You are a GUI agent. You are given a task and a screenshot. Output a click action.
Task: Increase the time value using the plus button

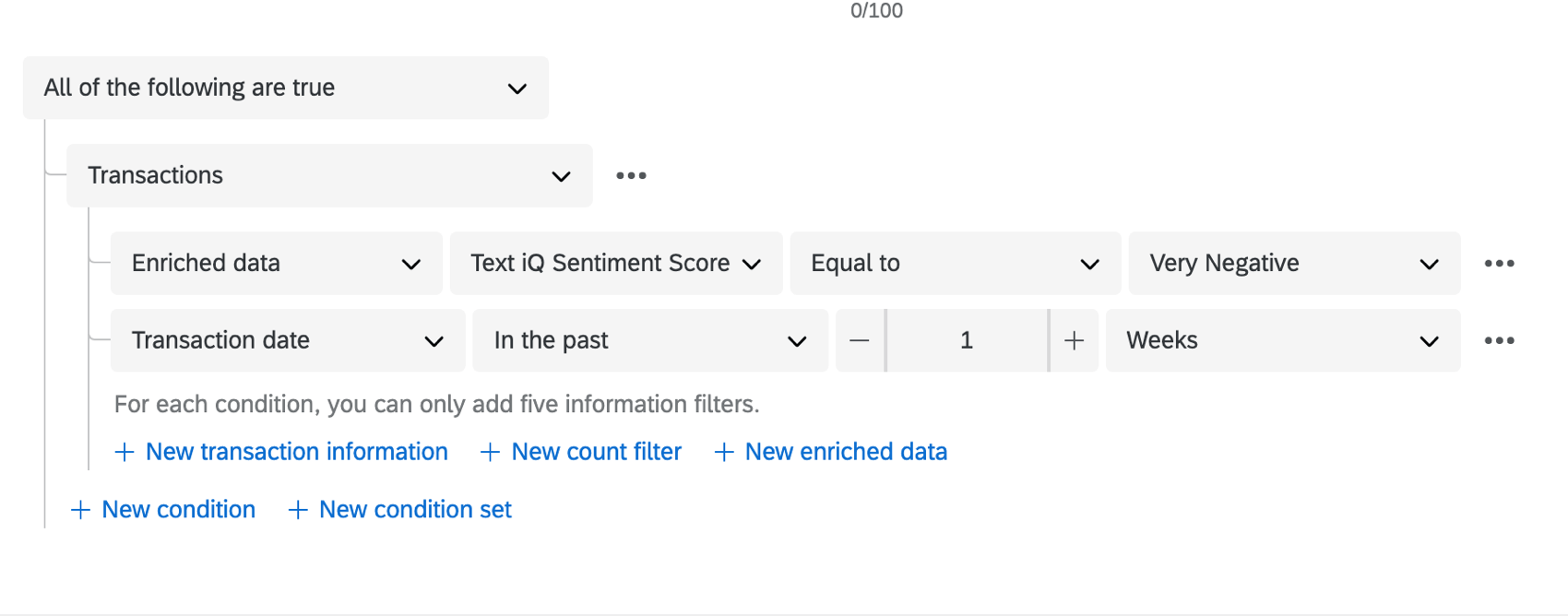[1074, 339]
